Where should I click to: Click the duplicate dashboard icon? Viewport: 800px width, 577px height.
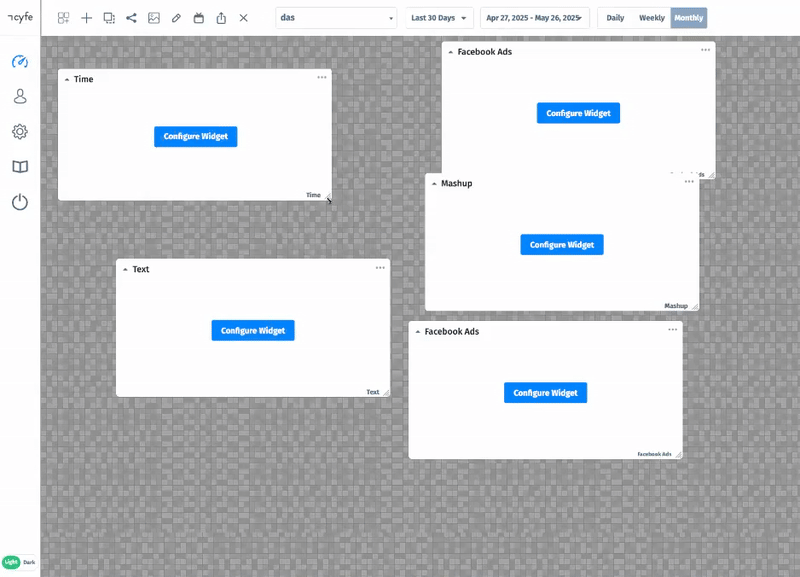(x=109, y=18)
